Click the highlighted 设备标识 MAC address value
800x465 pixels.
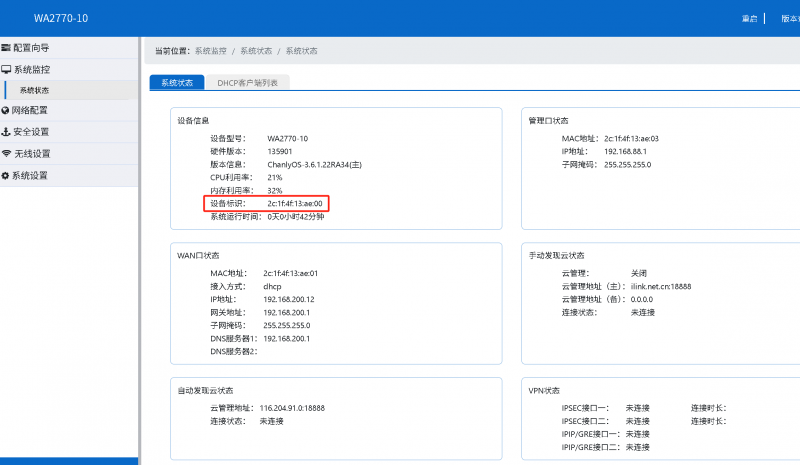294,203
